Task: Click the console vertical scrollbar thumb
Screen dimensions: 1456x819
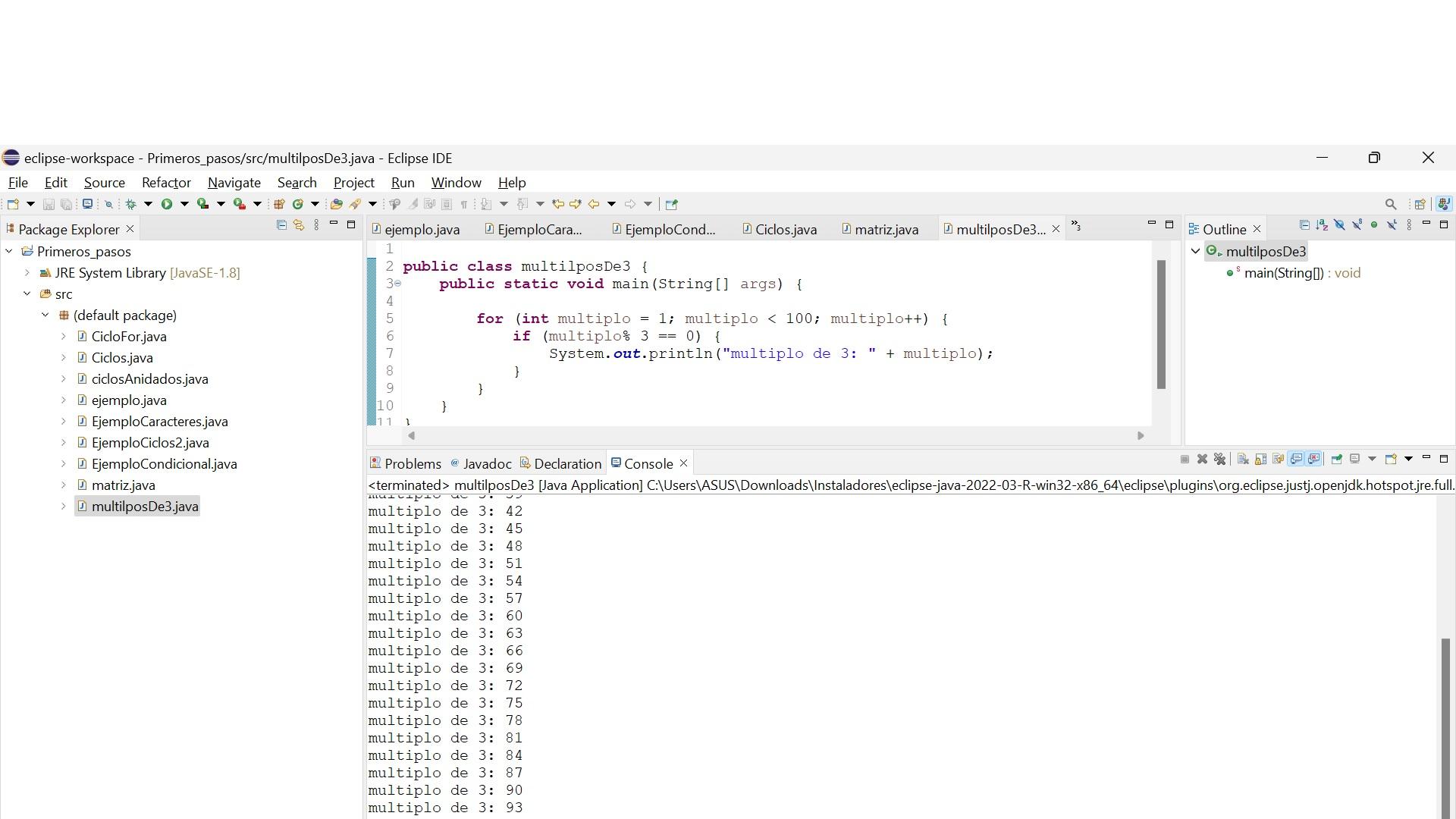Action: point(1445,728)
